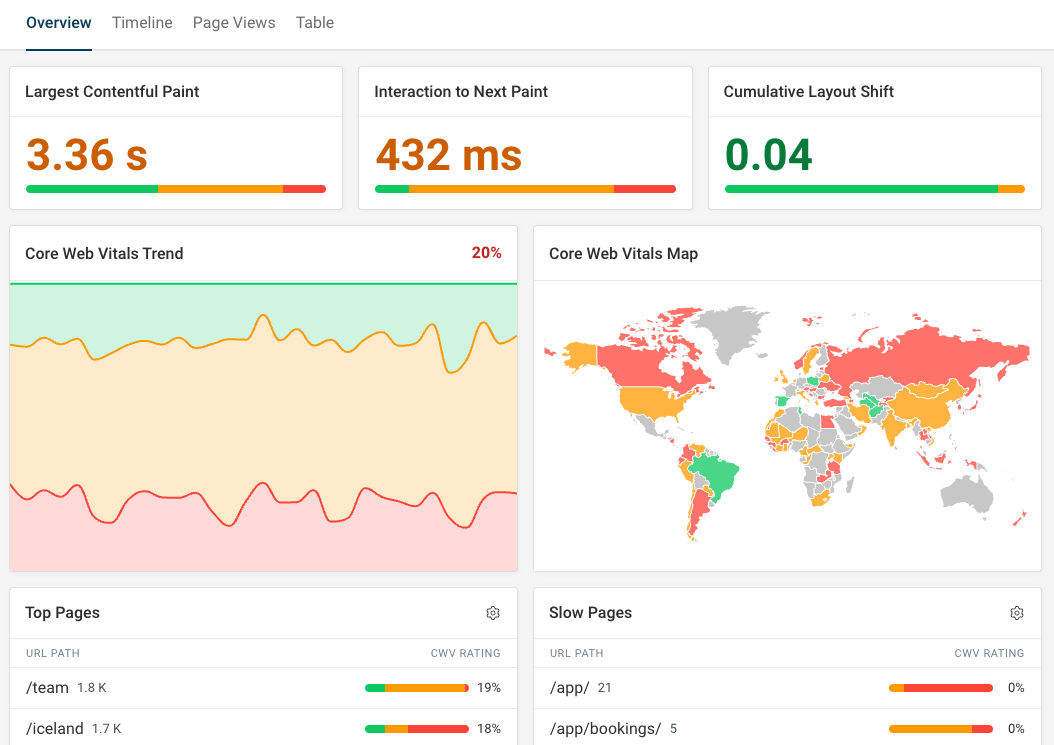Click the LCP rating progress bar
The width and height of the screenshot is (1054, 745).
click(x=176, y=188)
